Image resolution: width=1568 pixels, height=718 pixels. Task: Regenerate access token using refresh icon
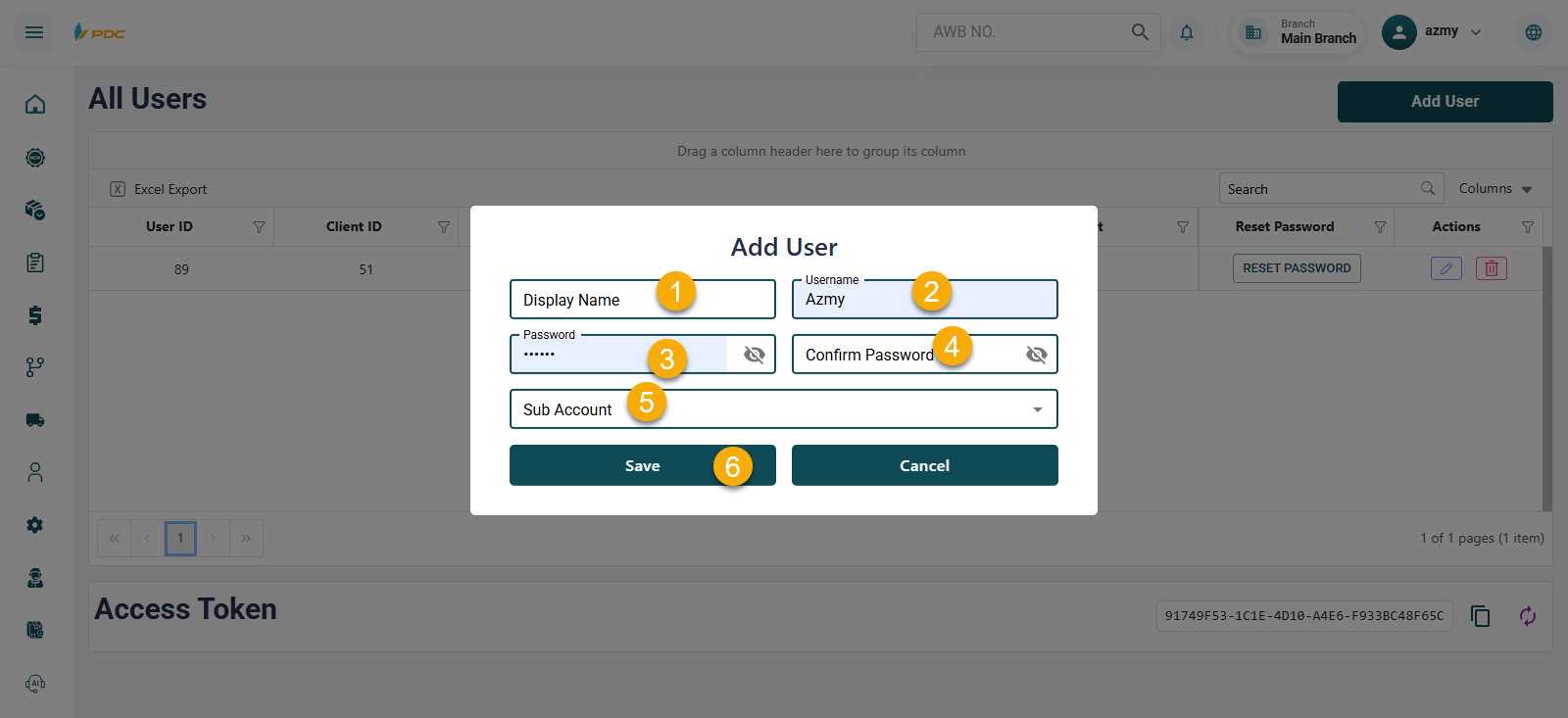(1527, 616)
